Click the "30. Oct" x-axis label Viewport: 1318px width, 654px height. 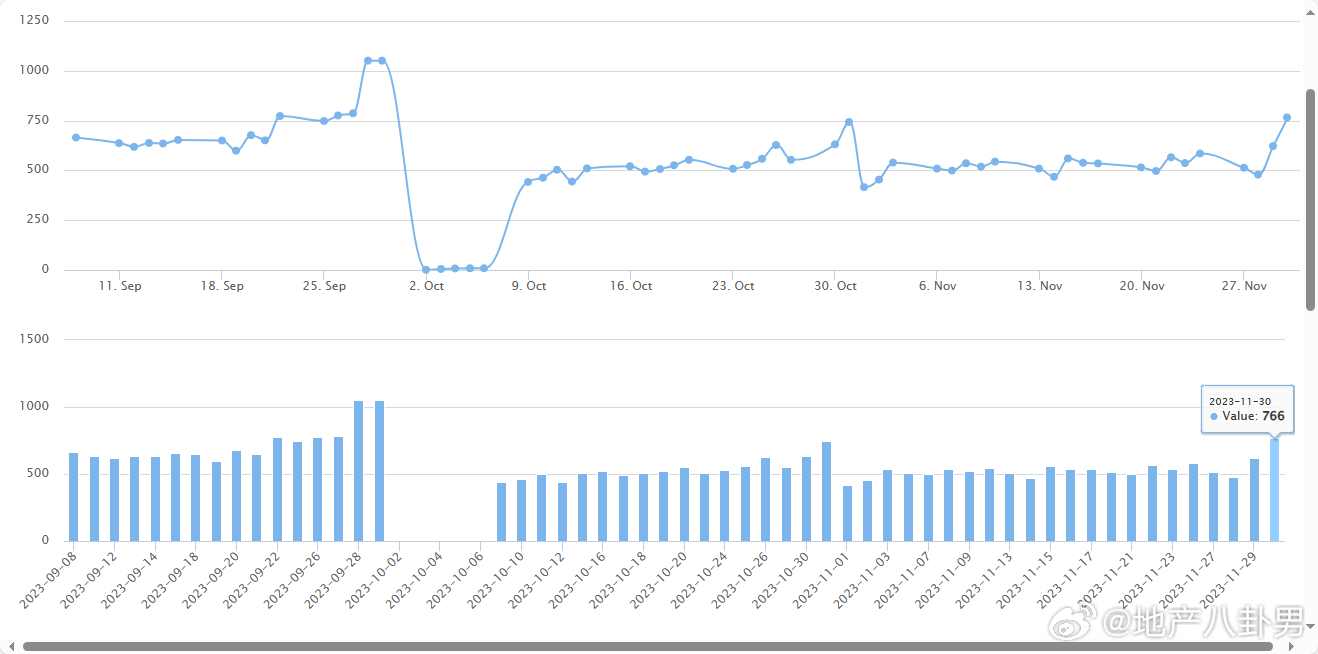(x=835, y=286)
